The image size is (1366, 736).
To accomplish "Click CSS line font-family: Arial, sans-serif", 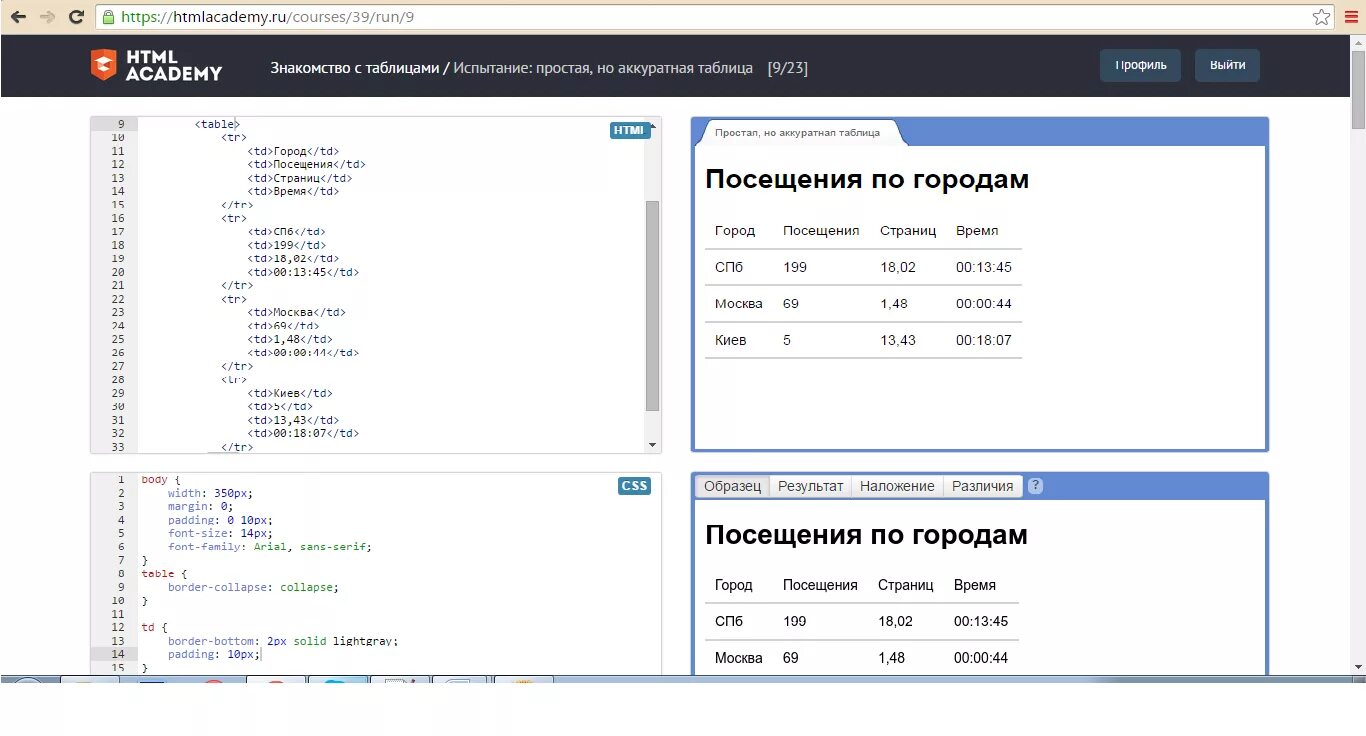I will point(270,547).
